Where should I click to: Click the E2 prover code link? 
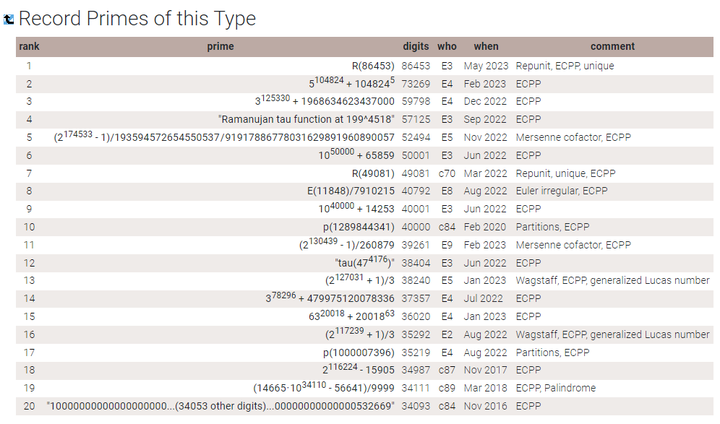[x=447, y=335]
